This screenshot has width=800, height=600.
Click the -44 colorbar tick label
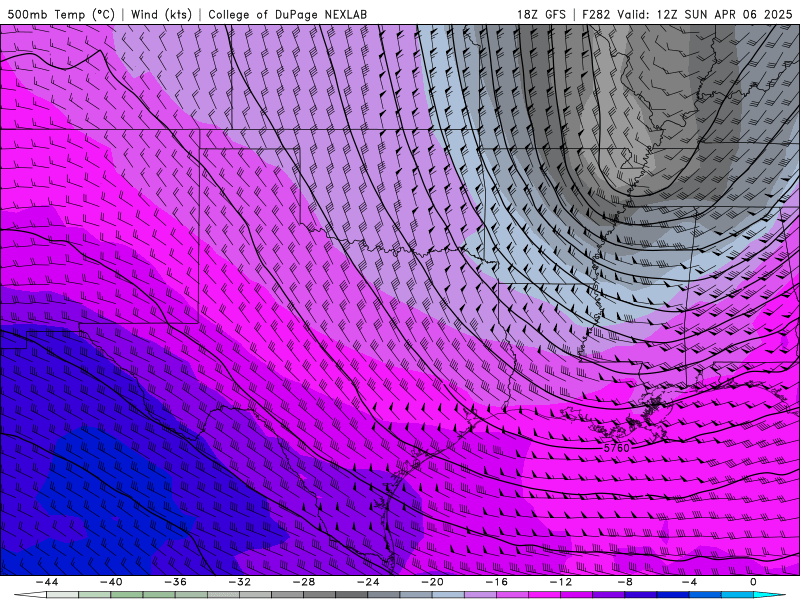pyautogui.click(x=47, y=582)
